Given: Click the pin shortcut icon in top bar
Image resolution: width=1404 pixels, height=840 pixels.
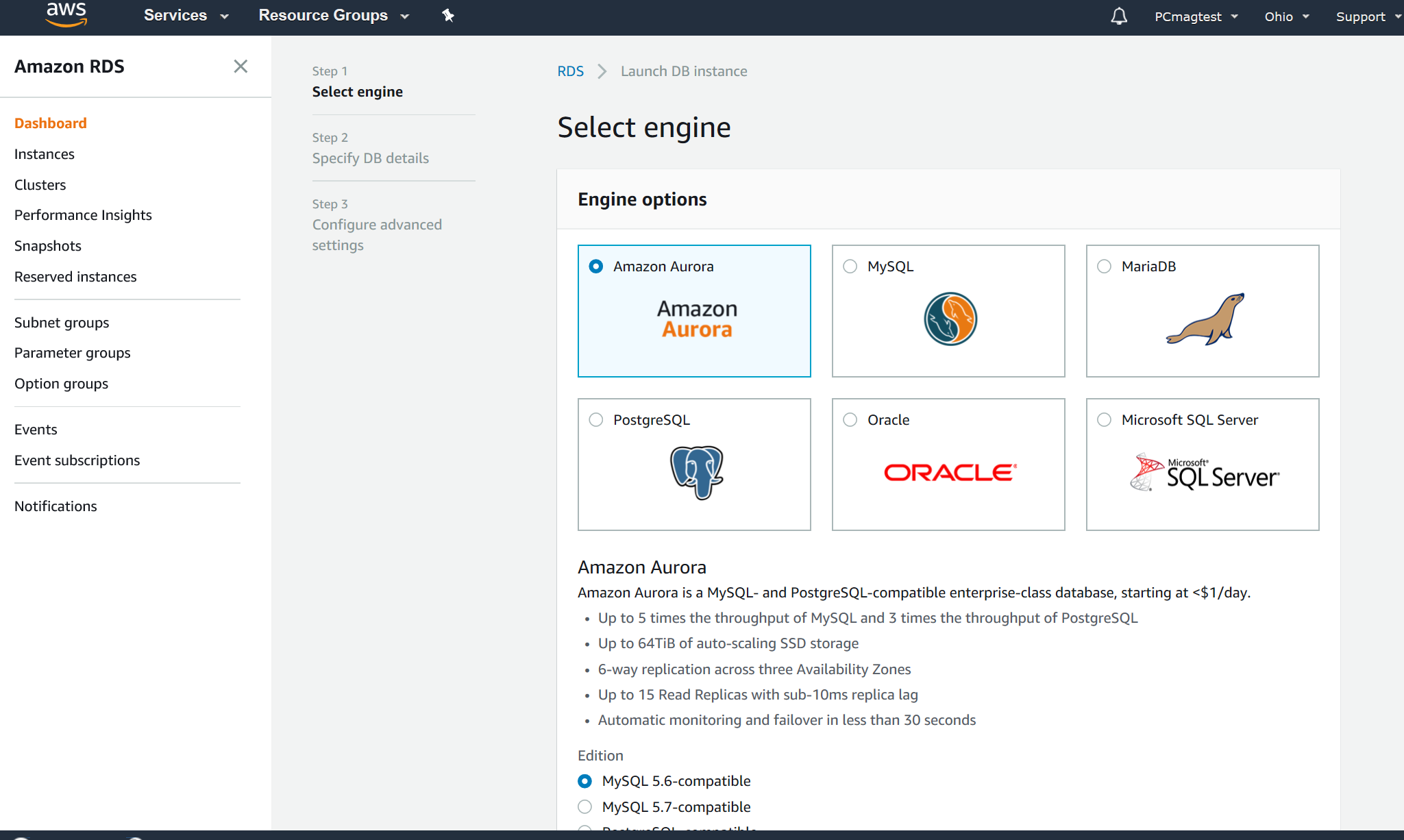Looking at the screenshot, I should tap(448, 15).
